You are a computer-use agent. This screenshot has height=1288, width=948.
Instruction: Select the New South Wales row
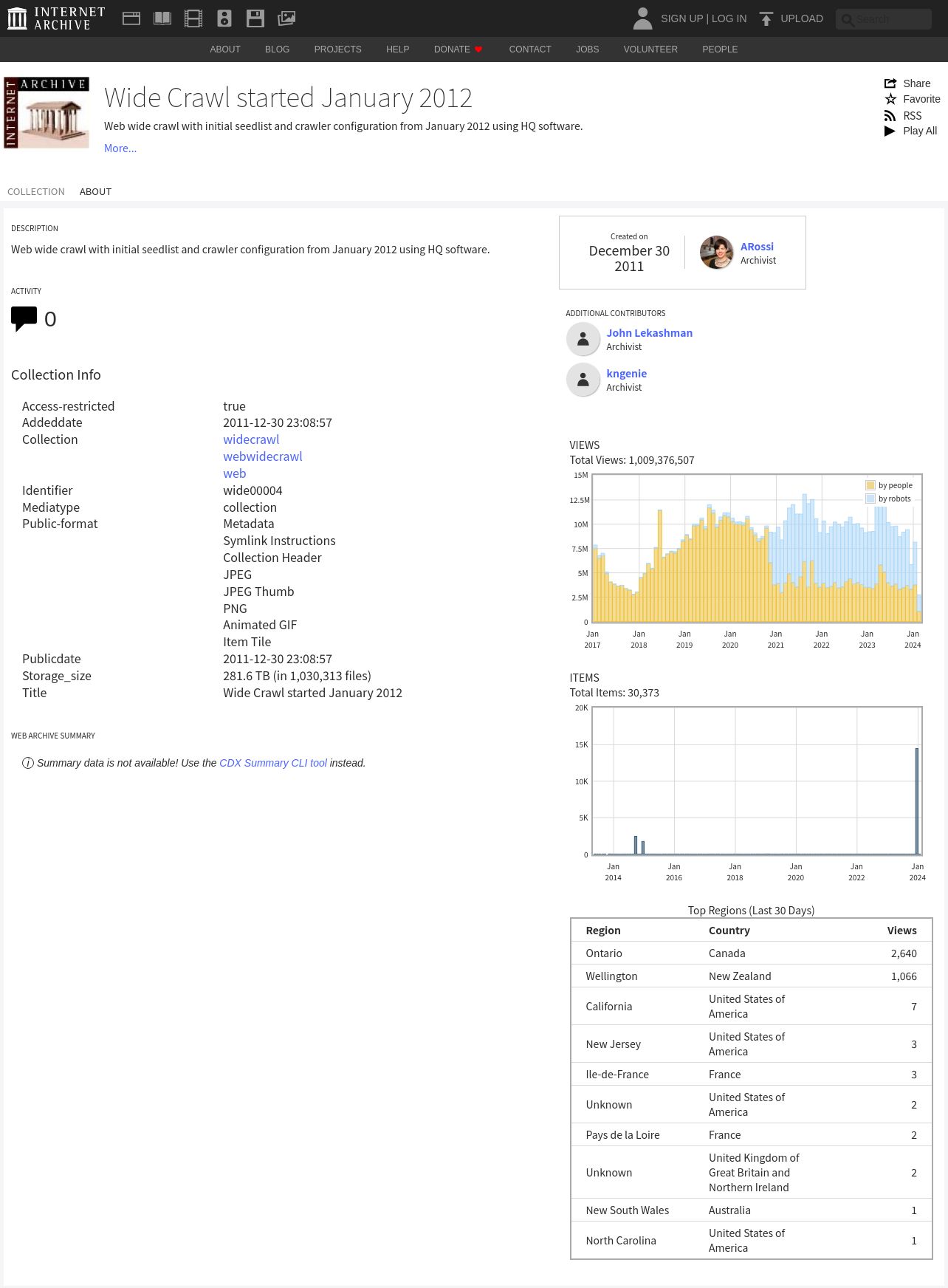click(x=752, y=1210)
